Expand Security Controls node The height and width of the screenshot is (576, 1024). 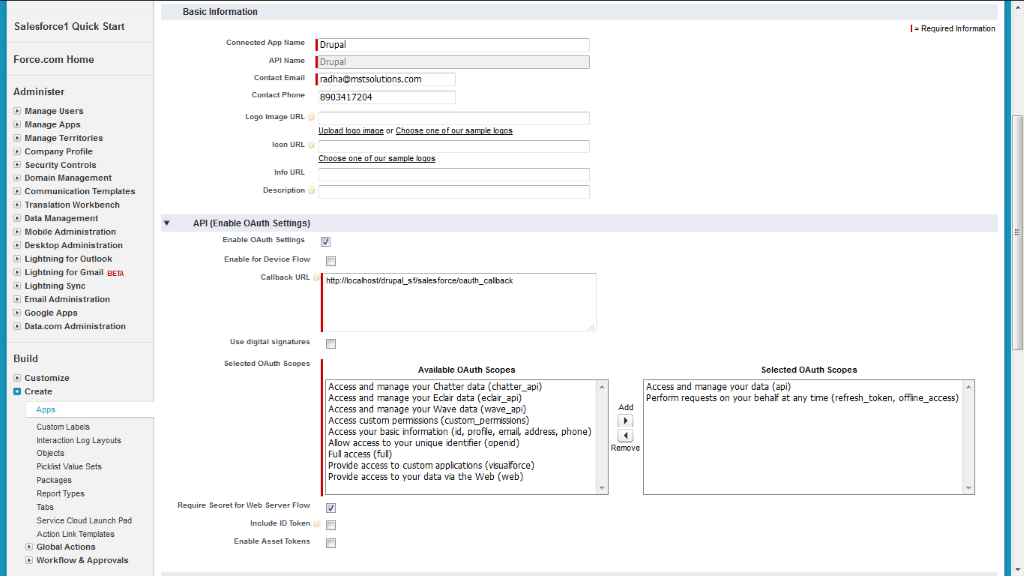click(17, 165)
